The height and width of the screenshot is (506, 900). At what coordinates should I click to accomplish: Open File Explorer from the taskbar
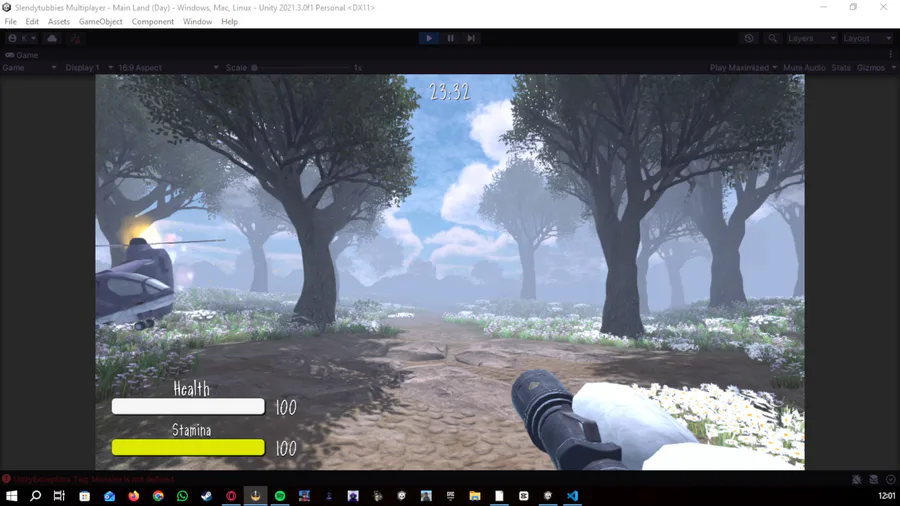point(475,496)
